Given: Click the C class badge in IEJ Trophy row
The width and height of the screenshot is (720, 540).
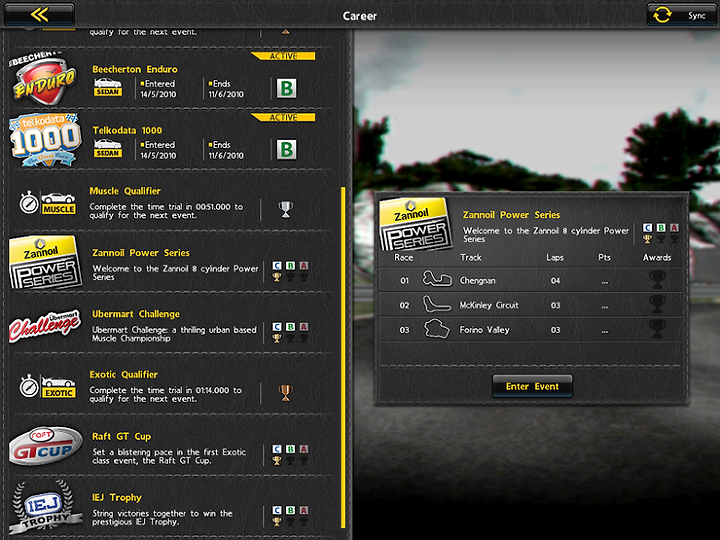Looking at the screenshot, I should (277, 510).
